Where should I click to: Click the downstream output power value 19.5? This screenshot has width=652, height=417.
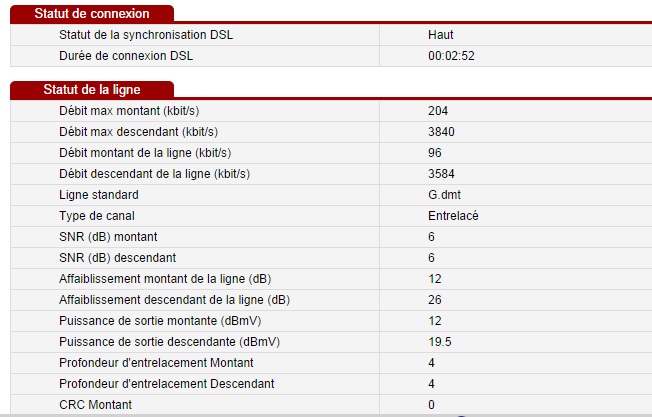click(439, 341)
